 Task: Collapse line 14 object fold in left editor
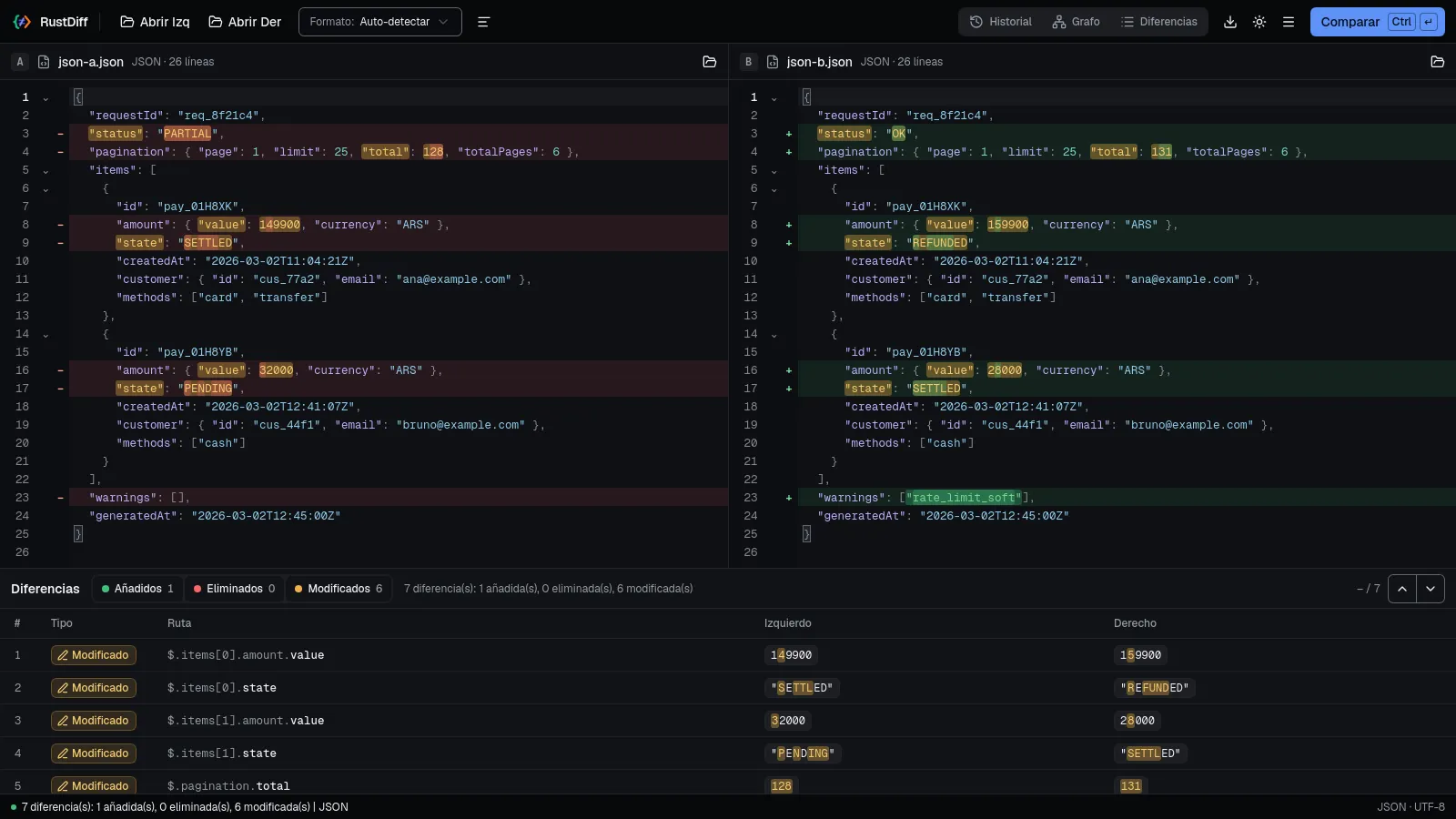[x=45, y=335]
